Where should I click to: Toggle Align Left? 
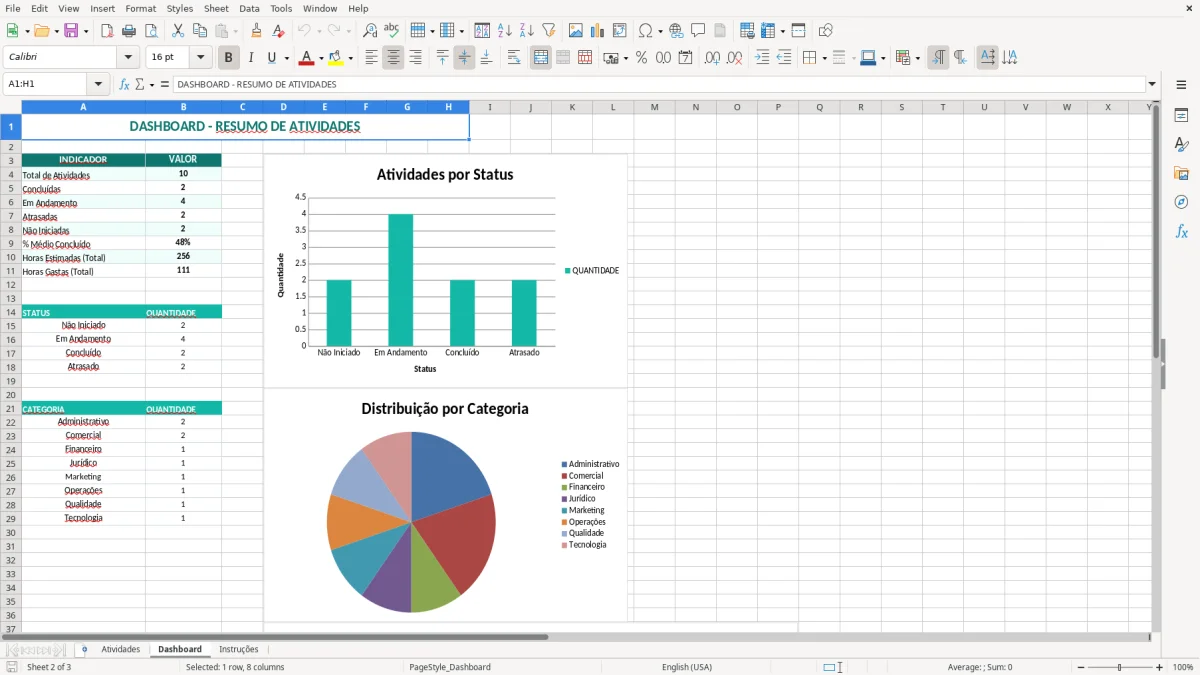tap(371, 58)
